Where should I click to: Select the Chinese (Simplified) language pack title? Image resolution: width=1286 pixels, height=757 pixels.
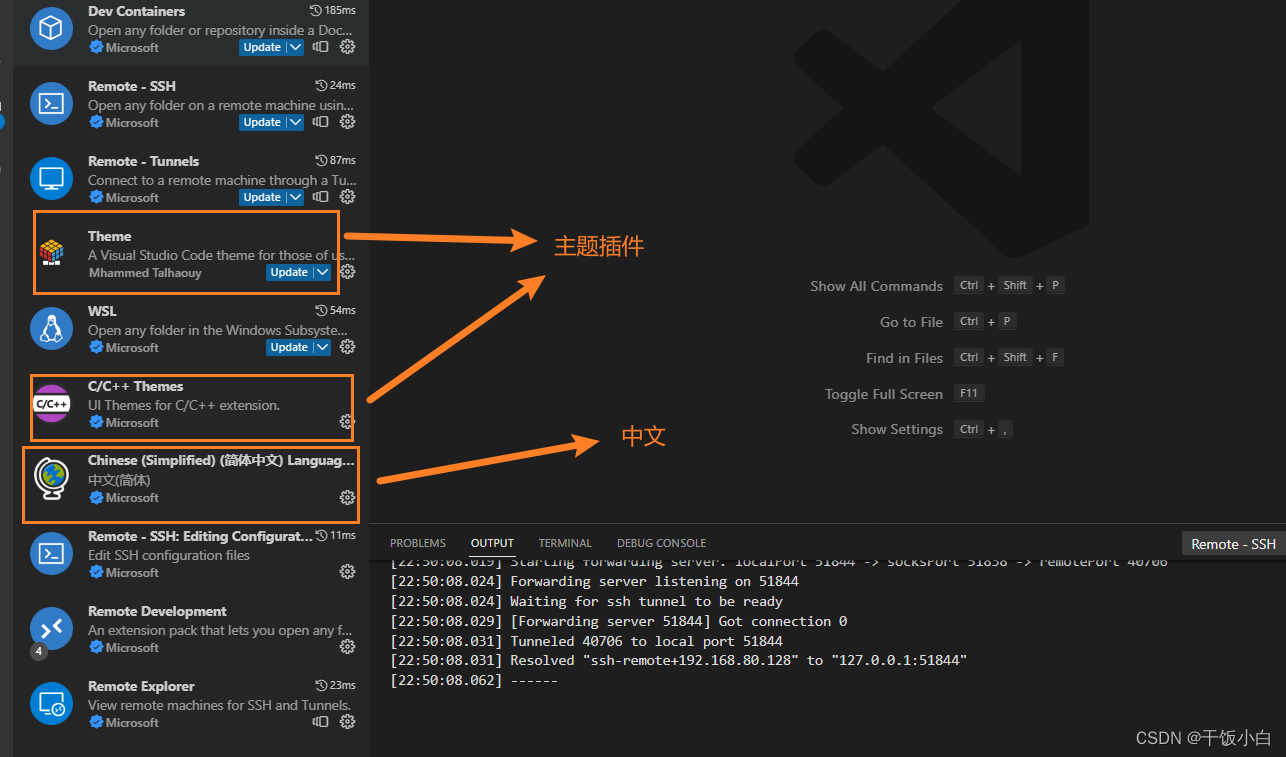(x=221, y=460)
